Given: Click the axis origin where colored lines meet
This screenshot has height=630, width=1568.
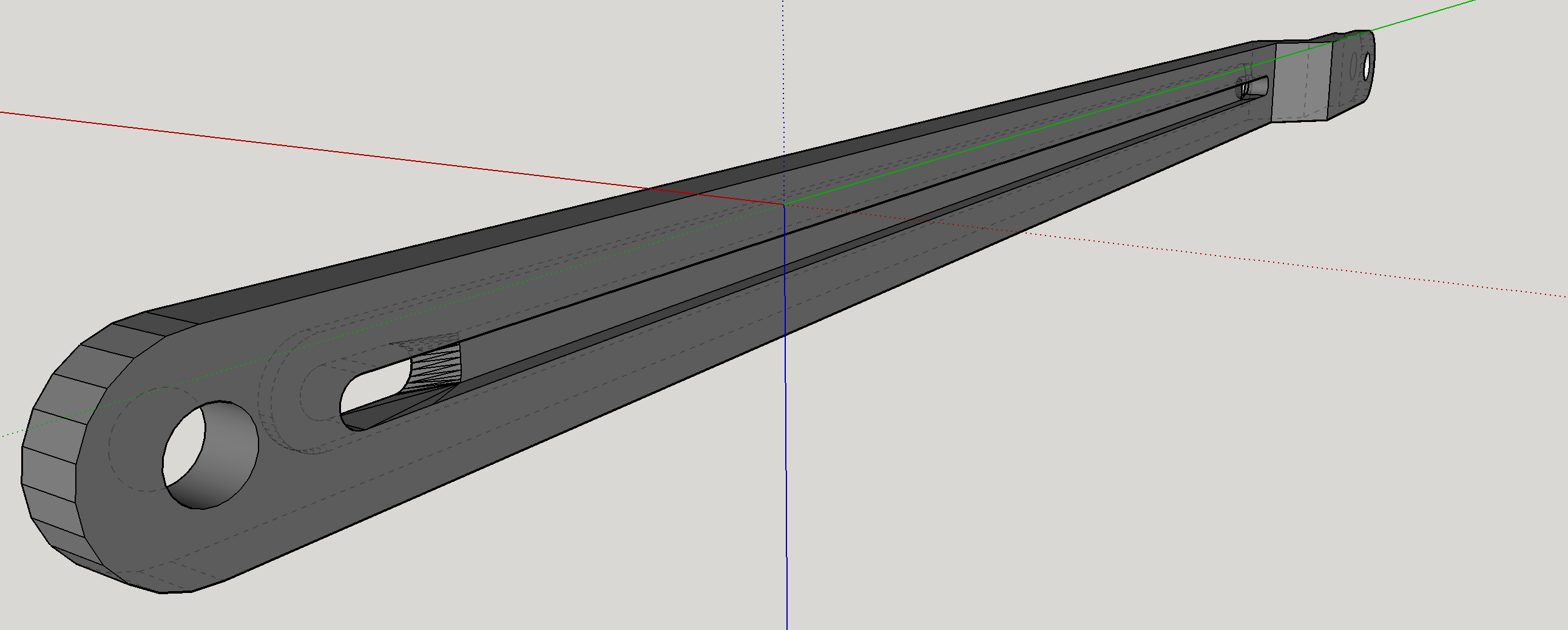Looking at the screenshot, I should point(784,205).
